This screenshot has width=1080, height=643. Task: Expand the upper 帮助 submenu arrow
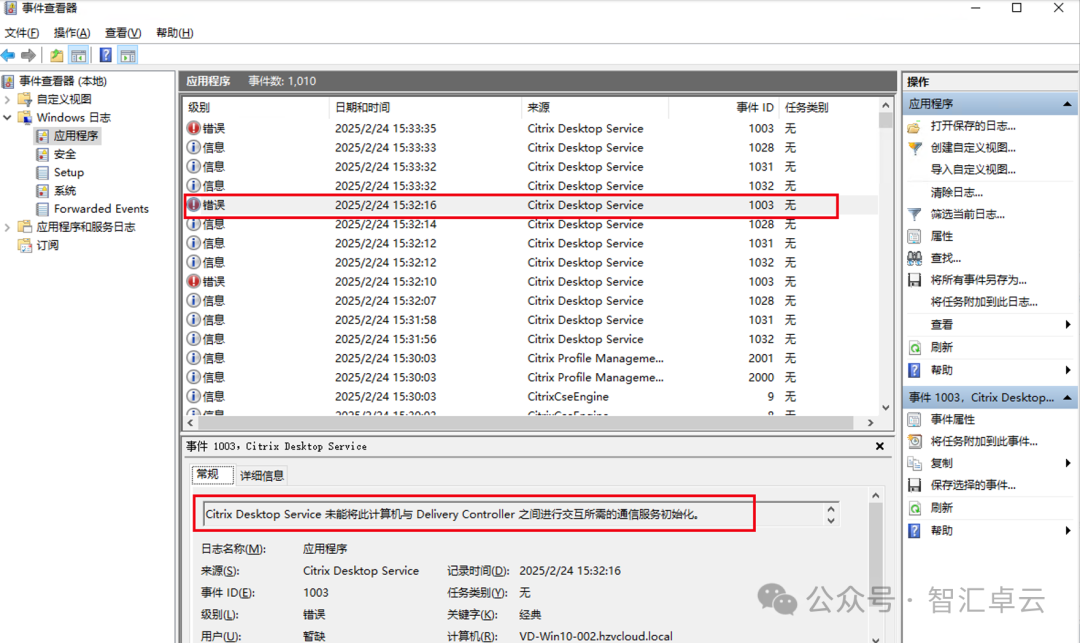[1068, 370]
